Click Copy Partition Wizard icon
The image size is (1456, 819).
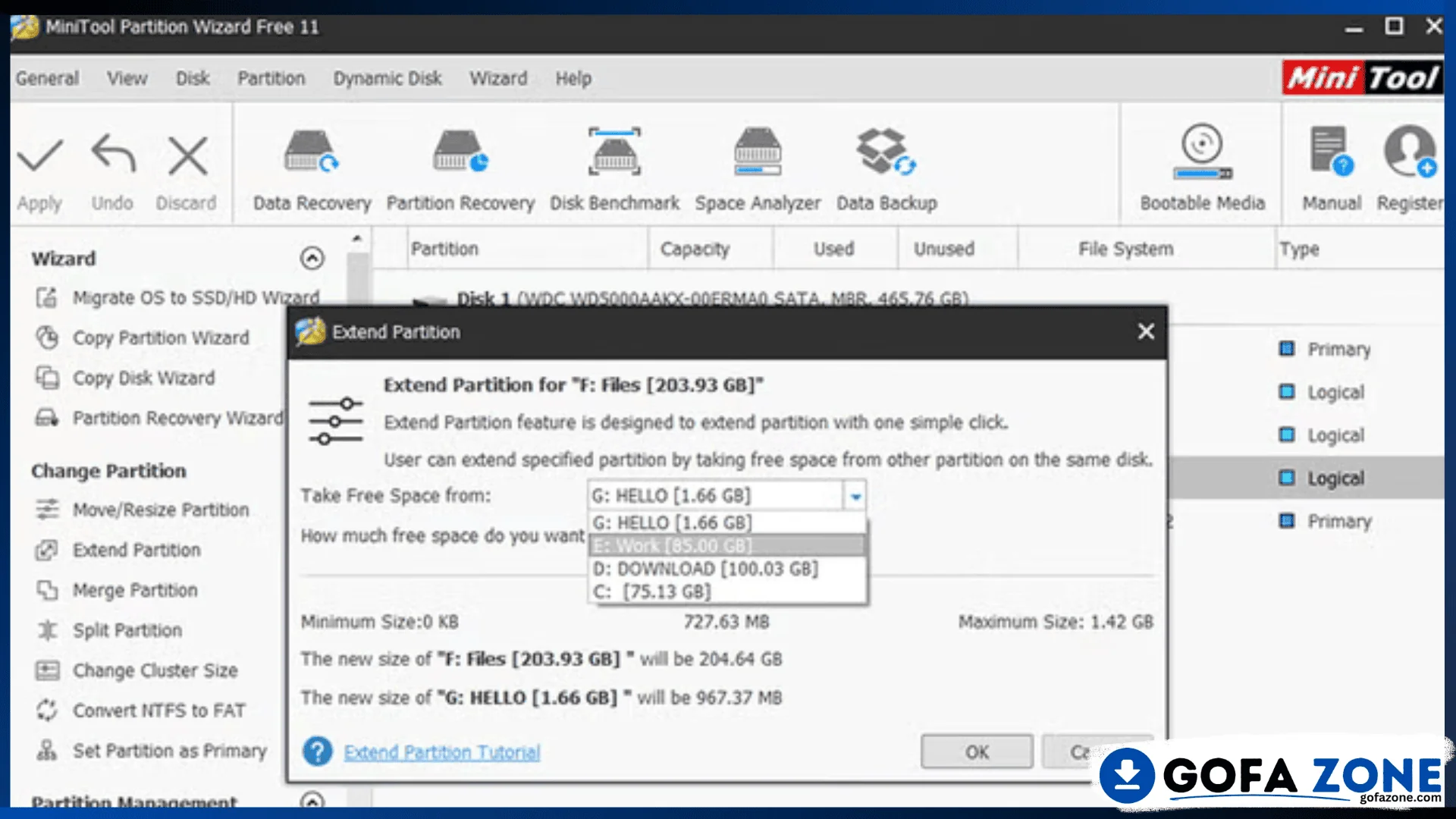point(47,337)
